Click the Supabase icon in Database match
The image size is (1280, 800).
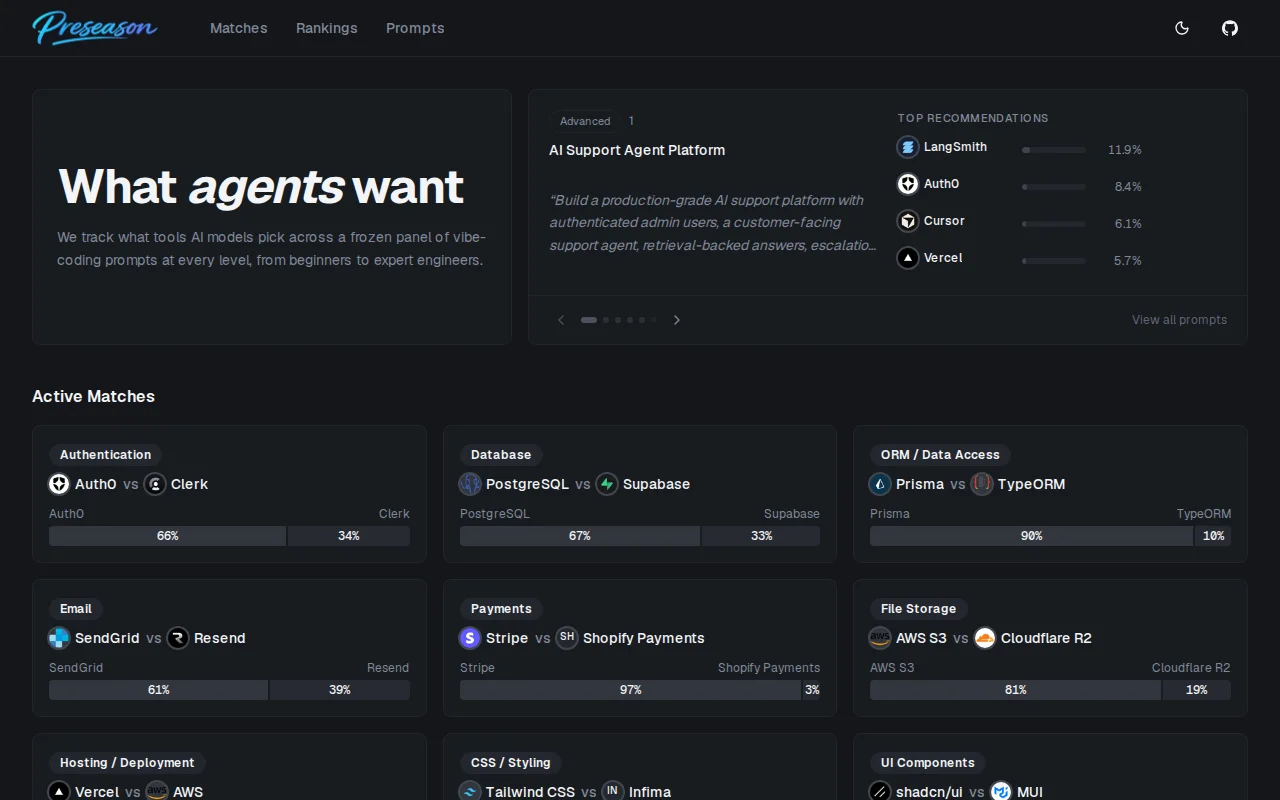pyautogui.click(x=607, y=484)
